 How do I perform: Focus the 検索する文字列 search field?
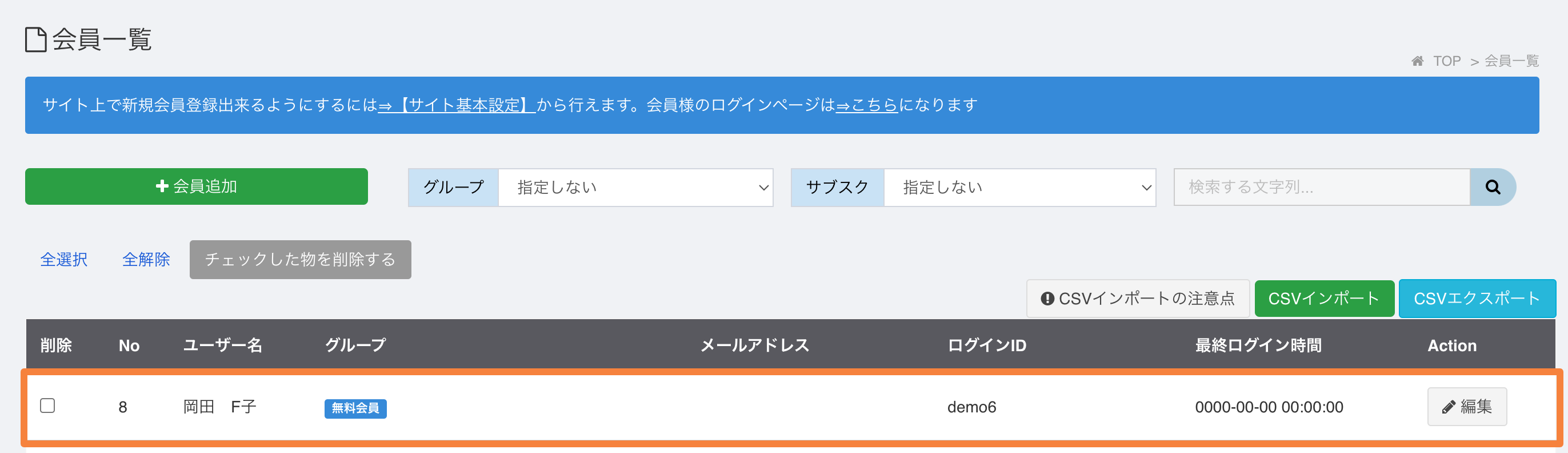click(1322, 187)
